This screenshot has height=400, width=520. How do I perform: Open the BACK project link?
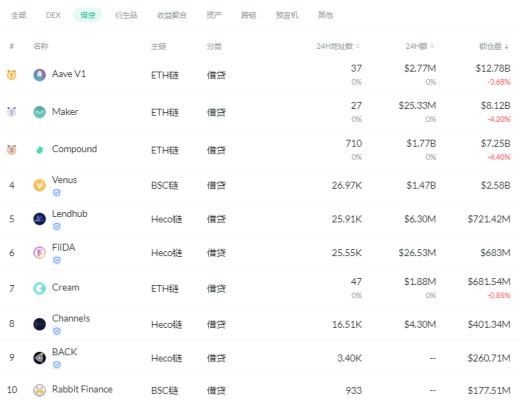pos(65,352)
